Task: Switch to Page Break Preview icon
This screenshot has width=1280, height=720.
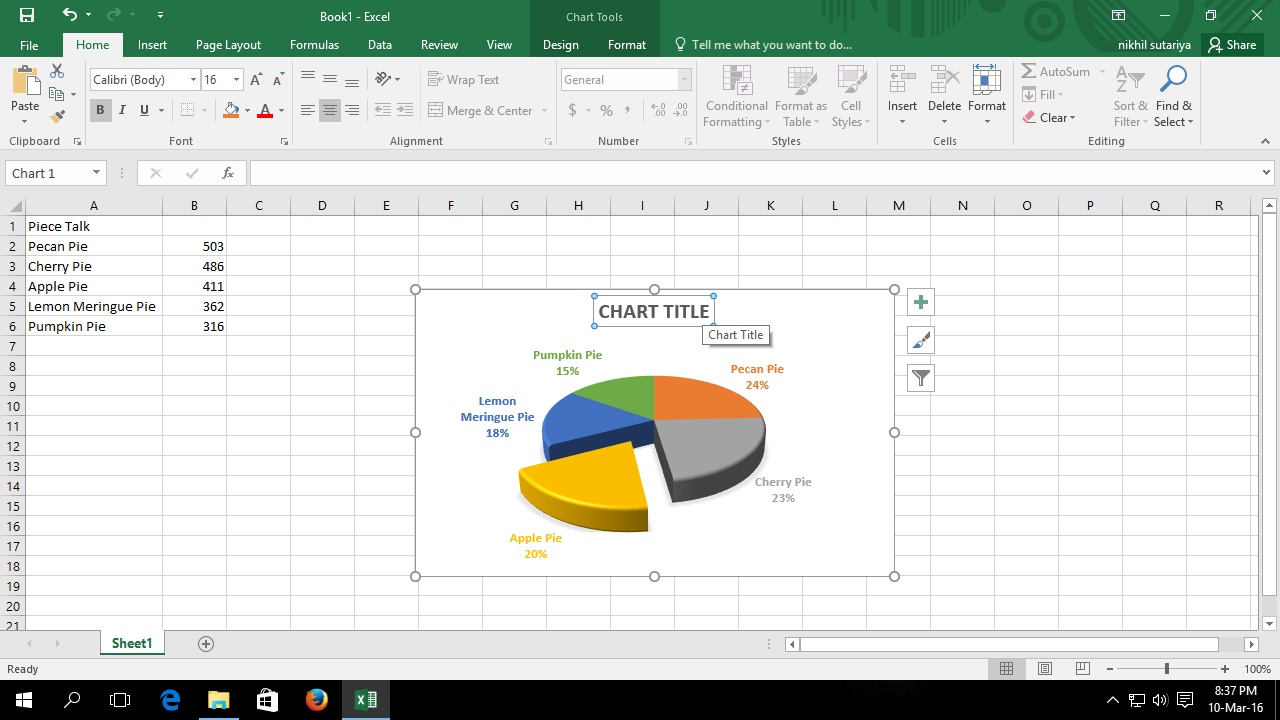Action: point(1082,668)
